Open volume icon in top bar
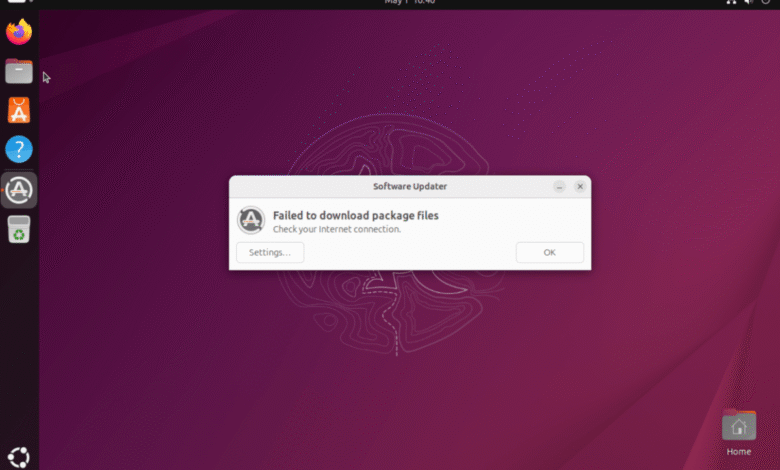Viewport: 780px width, 470px height. [x=749, y=2]
